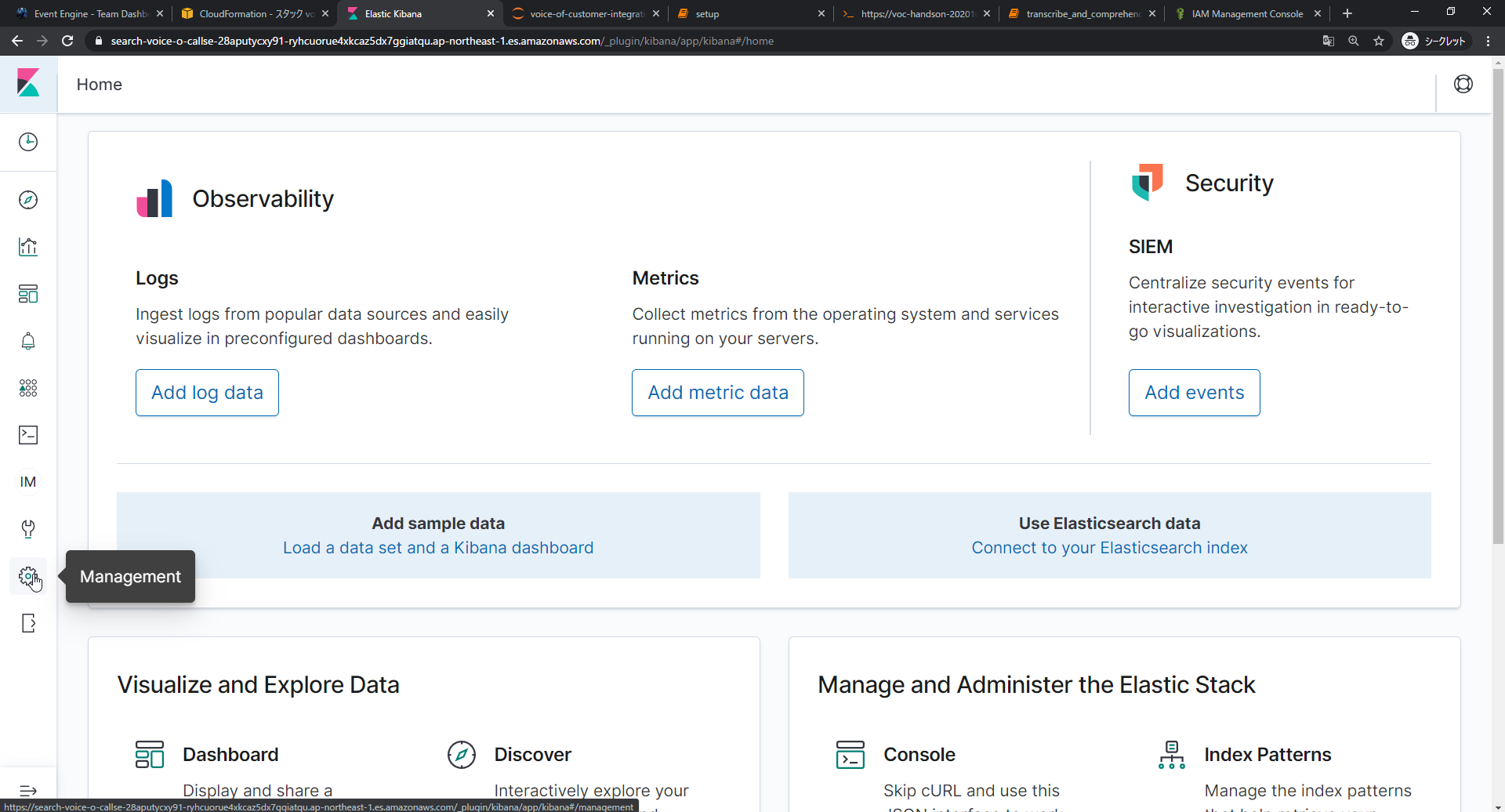Click the logout icon in sidebar
The image size is (1505, 812).
[x=28, y=623]
